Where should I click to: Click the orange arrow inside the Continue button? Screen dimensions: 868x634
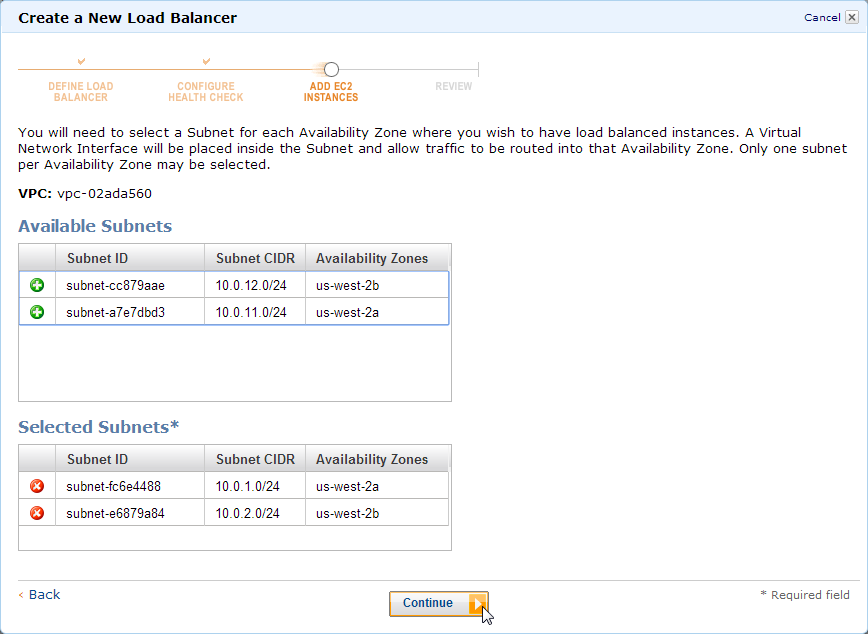point(478,602)
